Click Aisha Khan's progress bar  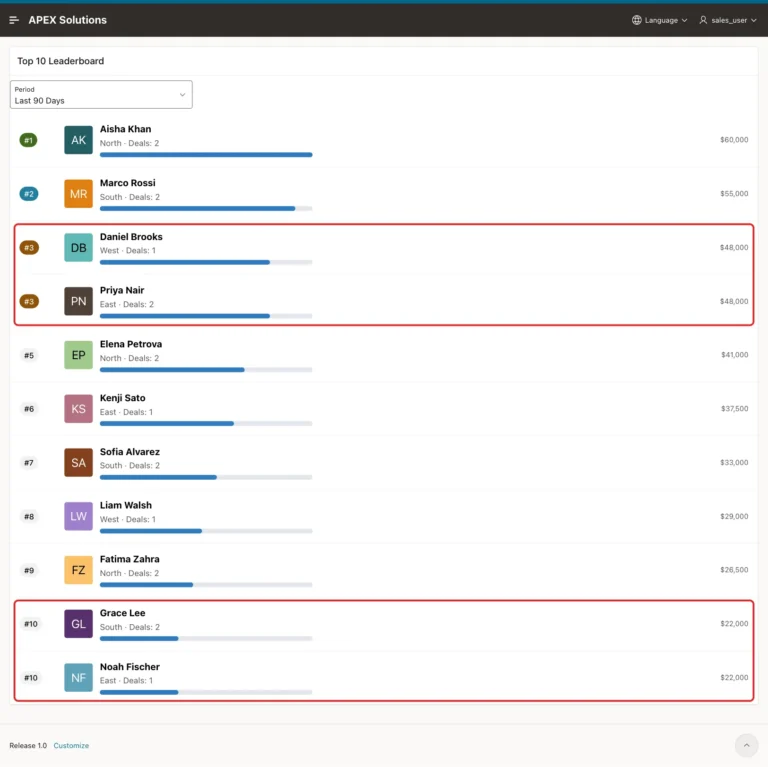206,155
